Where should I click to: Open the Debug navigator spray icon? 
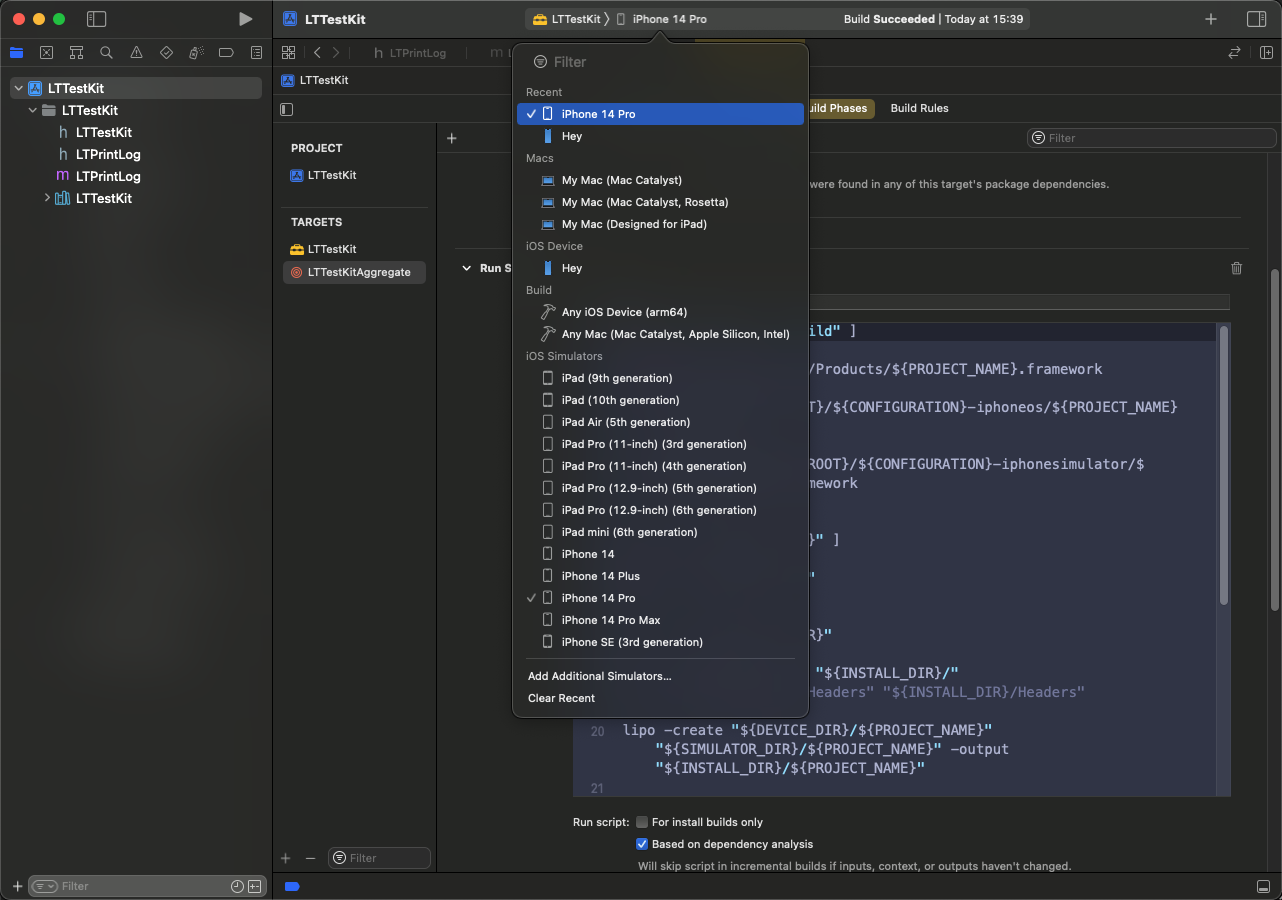(196, 53)
